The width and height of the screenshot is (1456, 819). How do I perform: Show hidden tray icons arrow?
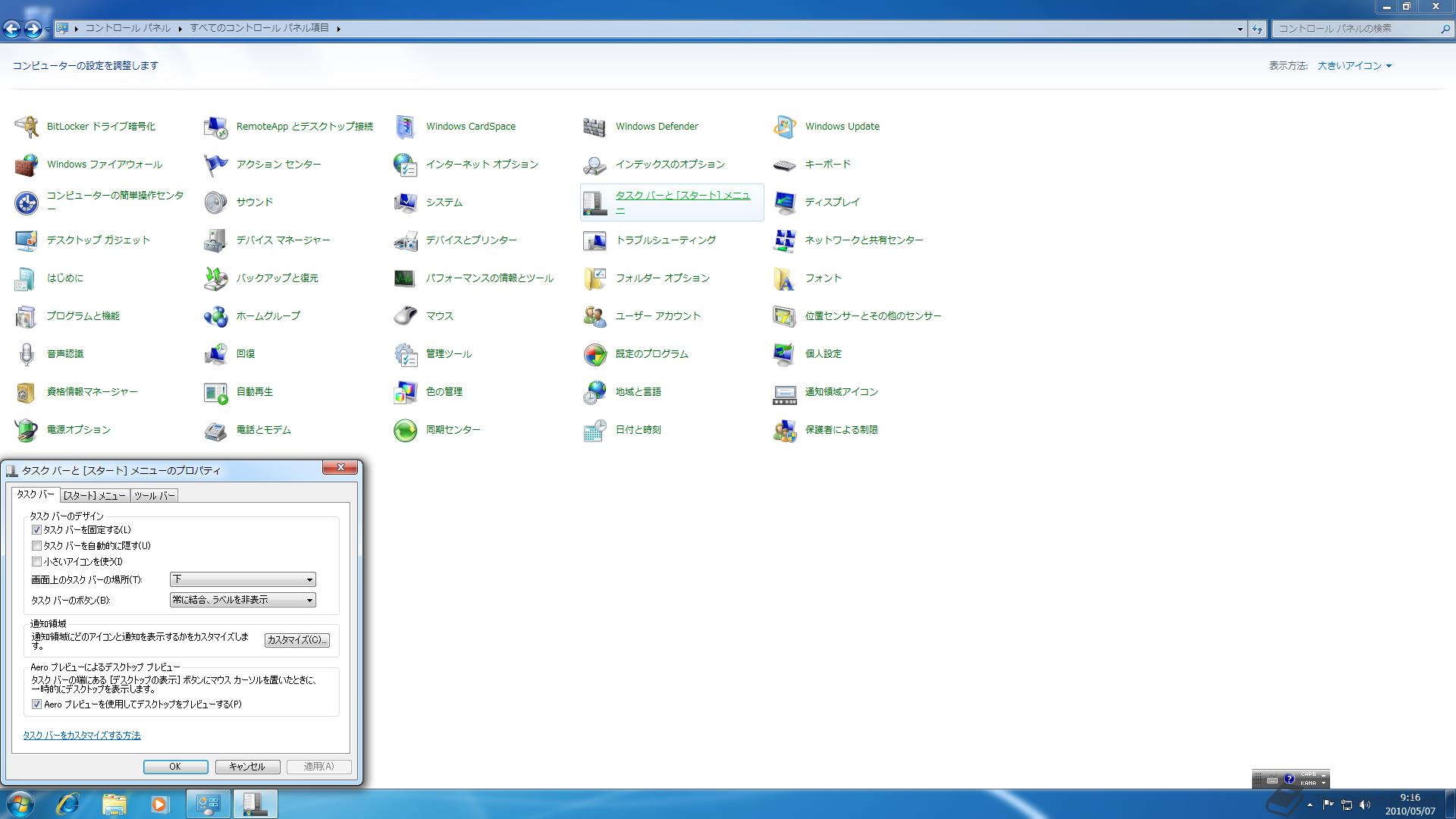click(x=1310, y=805)
